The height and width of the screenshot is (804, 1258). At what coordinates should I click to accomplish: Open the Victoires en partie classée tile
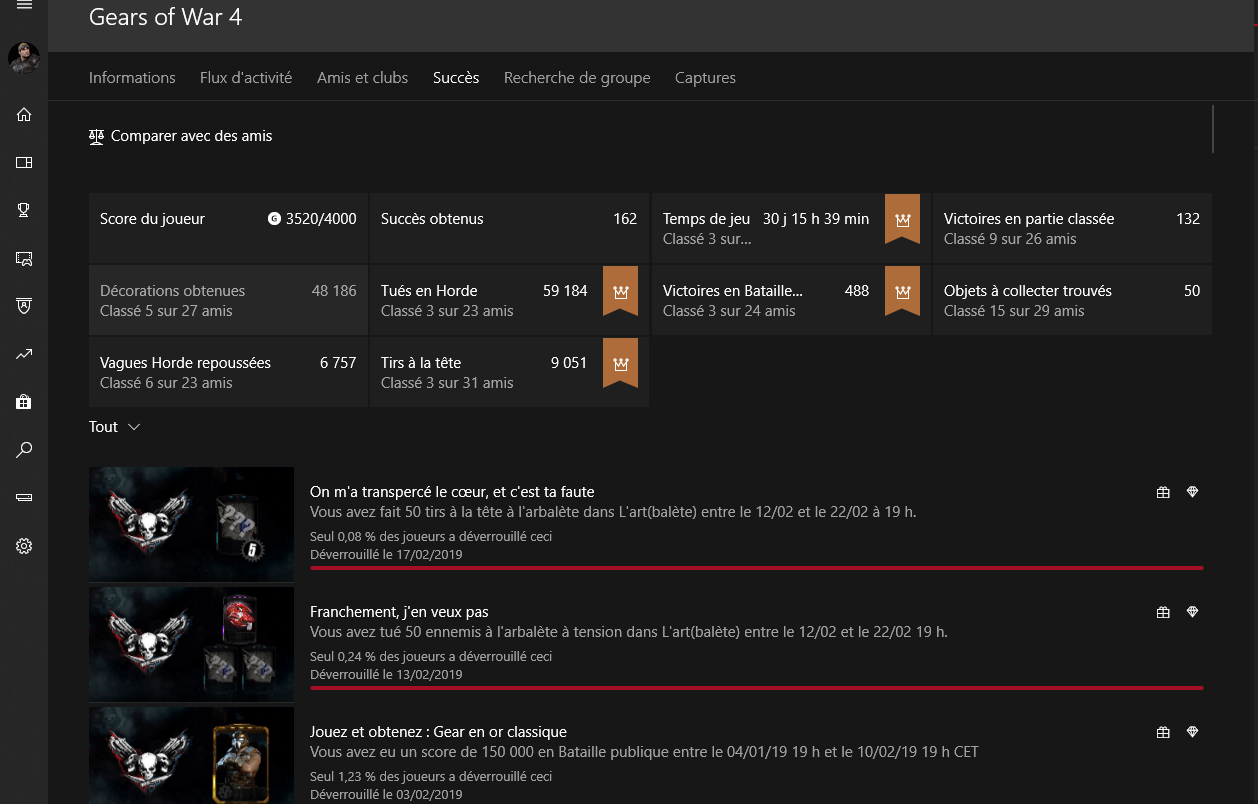click(1072, 228)
